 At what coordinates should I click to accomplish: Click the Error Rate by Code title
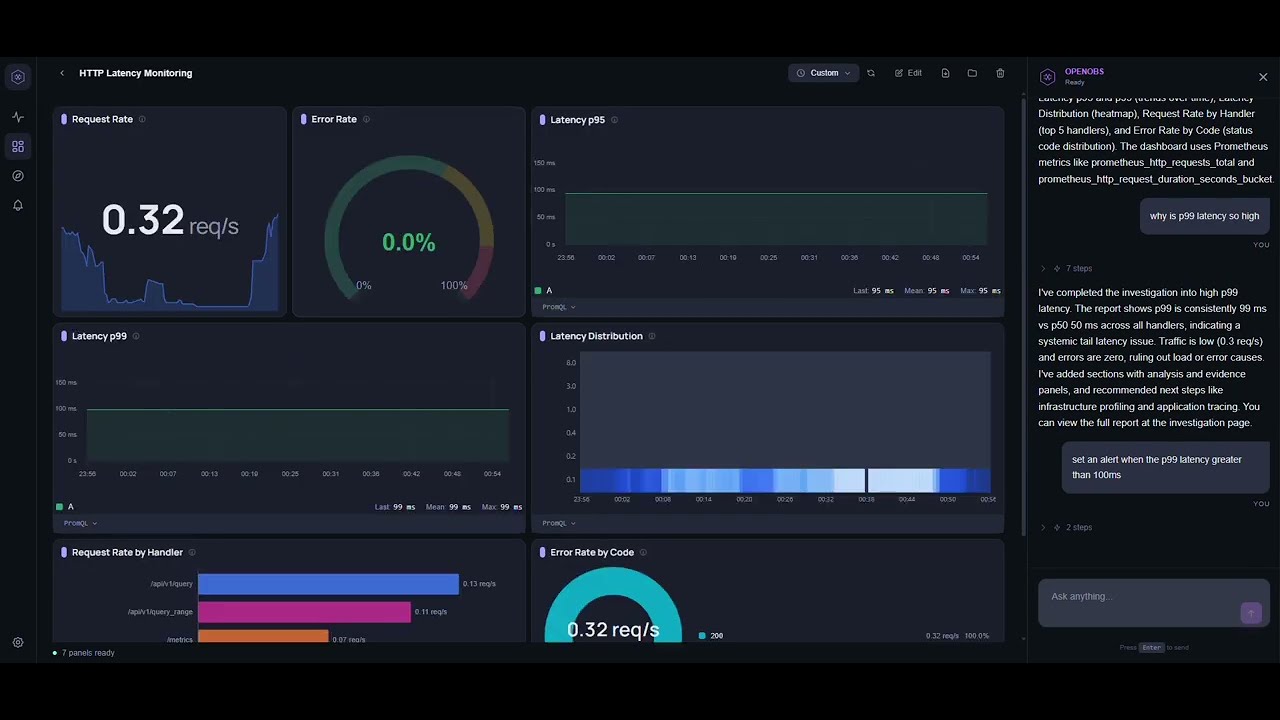(x=592, y=552)
